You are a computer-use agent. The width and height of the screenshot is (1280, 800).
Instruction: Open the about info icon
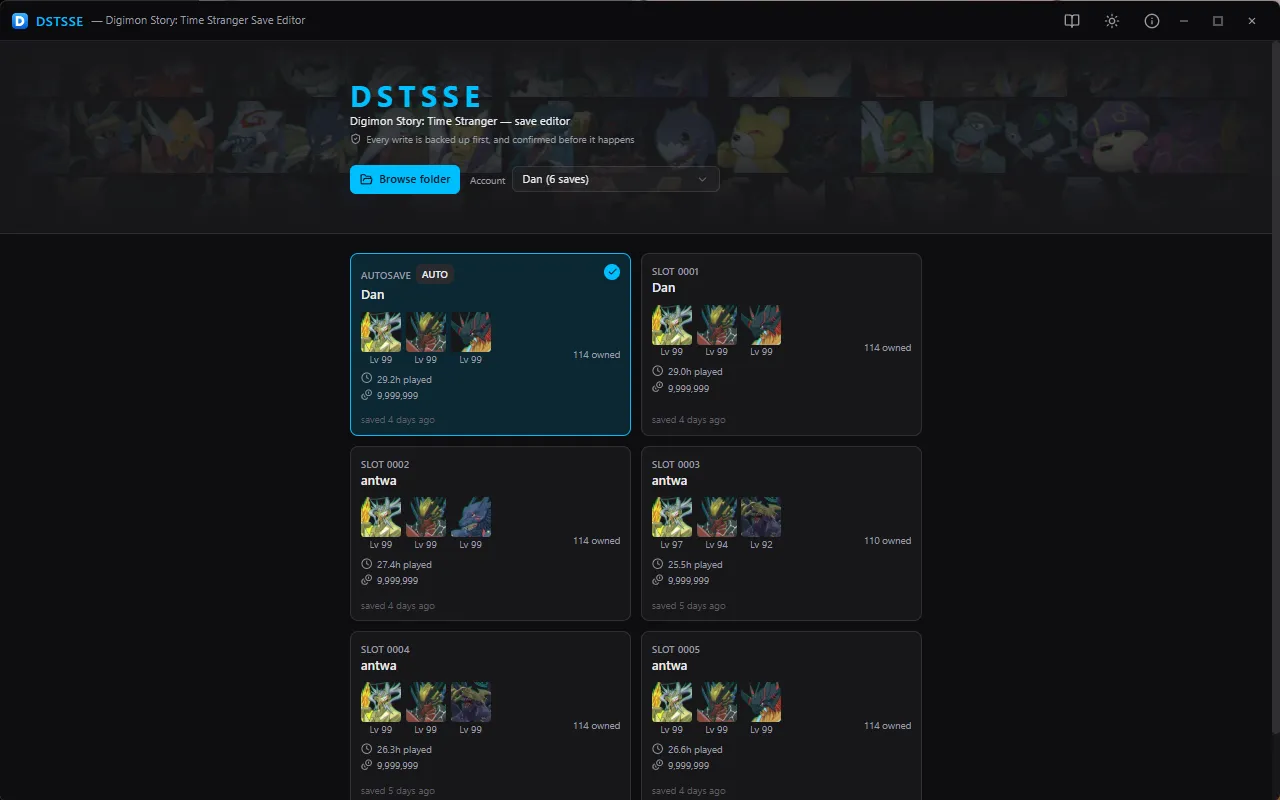pos(1152,21)
